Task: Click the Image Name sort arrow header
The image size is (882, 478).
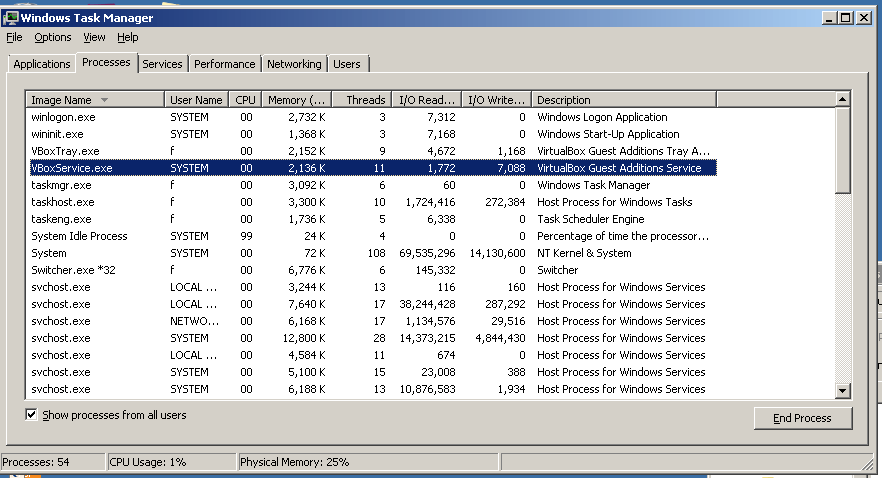Action: tap(104, 100)
